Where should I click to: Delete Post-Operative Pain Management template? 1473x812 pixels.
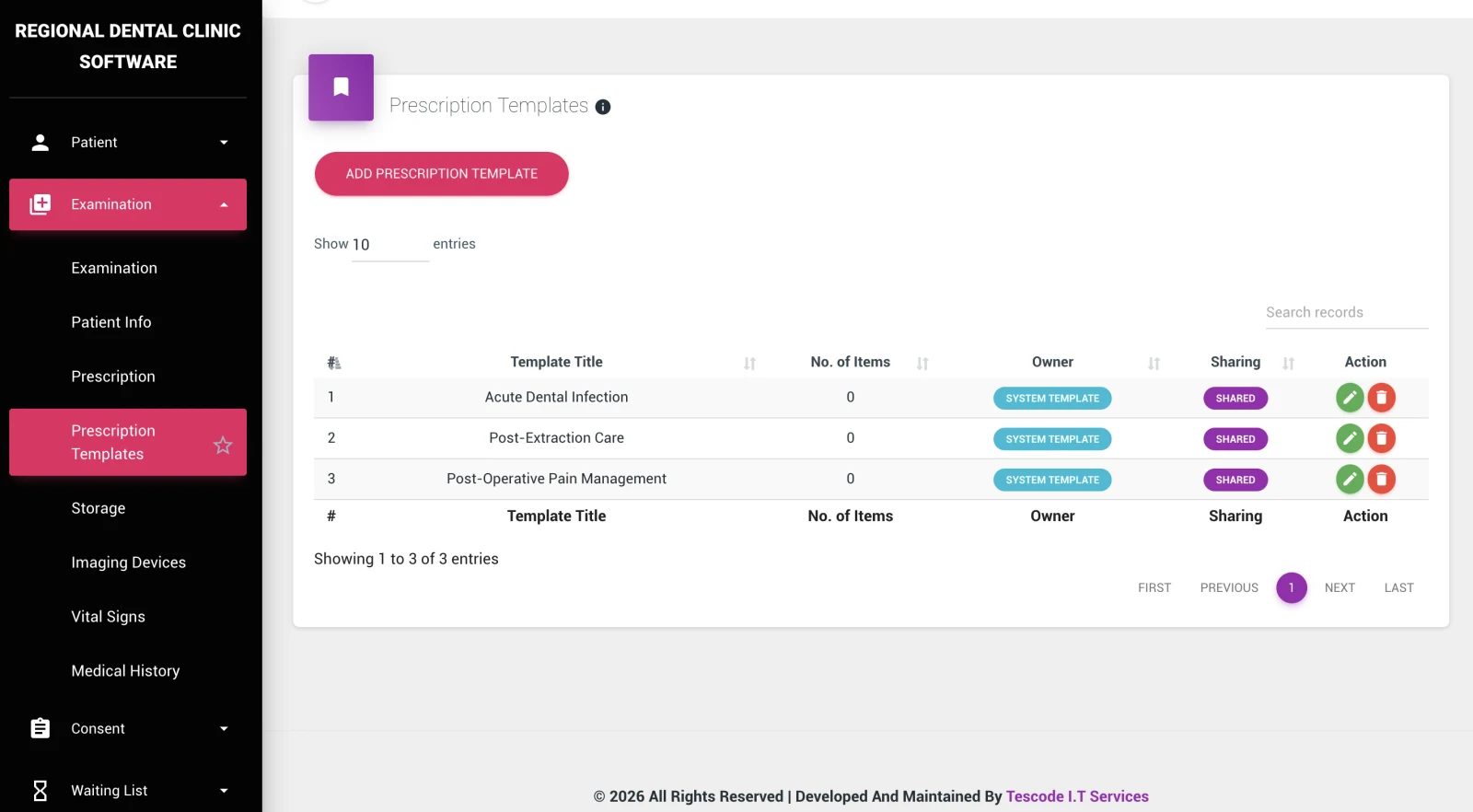tap(1381, 479)
